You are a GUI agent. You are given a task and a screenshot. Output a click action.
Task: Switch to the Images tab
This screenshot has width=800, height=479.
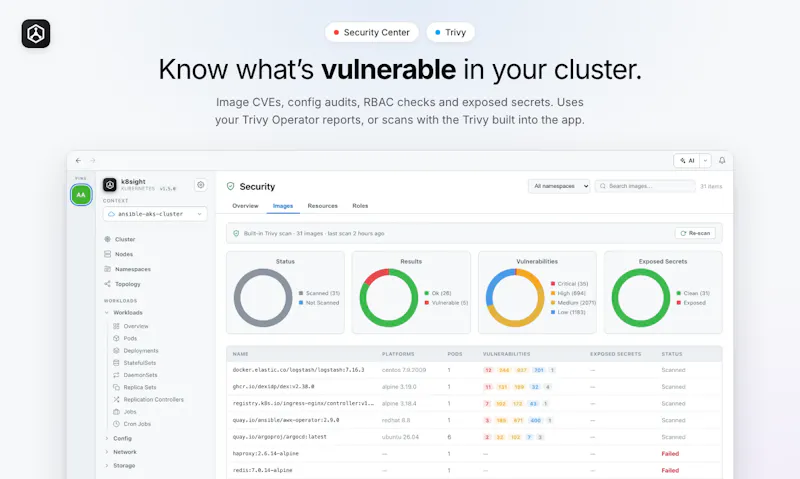(283, 206)
